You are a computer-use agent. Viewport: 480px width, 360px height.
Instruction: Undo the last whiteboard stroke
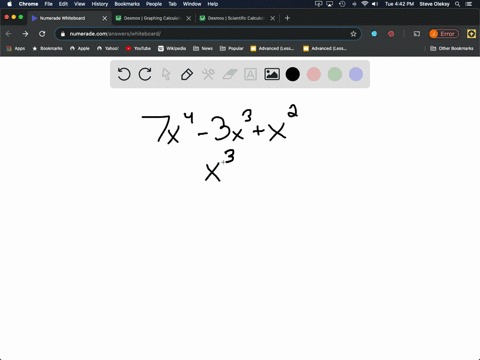[x=124, y=74]
